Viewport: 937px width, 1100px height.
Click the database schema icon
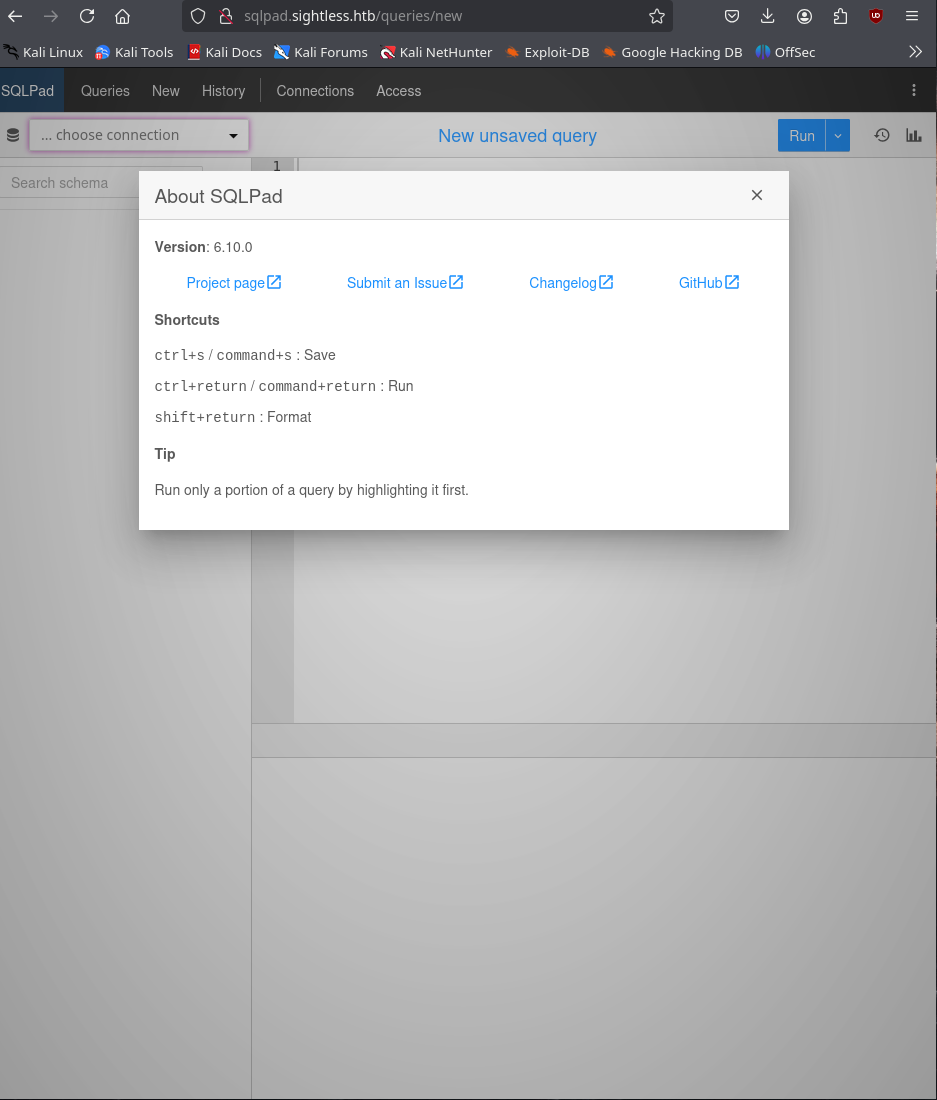[13, 135]
